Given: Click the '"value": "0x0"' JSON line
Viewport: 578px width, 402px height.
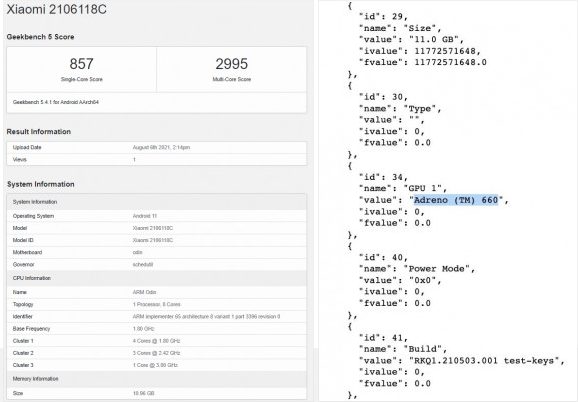Looking at the screenshot, I should 400,280.
